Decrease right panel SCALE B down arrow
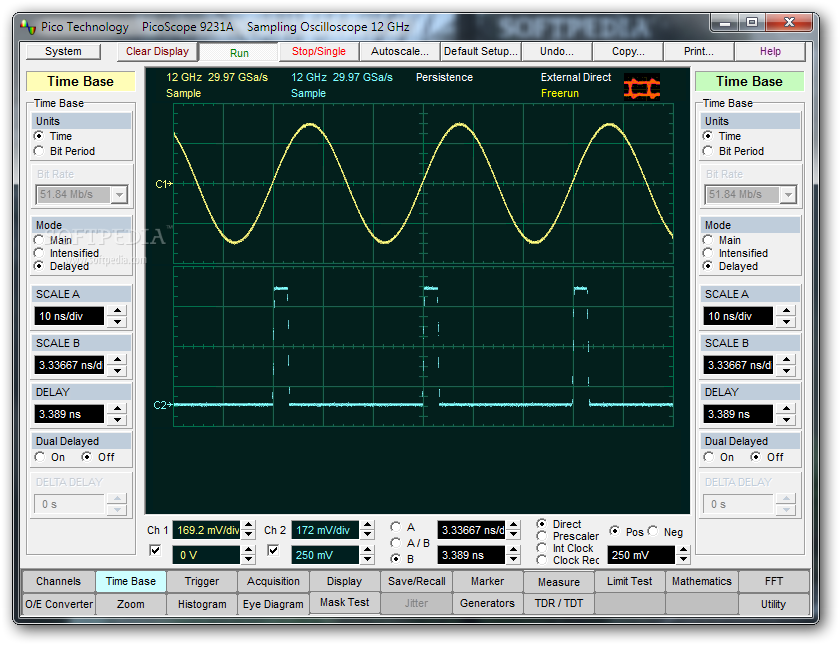 pyautogui.click(x=786, y=371)
